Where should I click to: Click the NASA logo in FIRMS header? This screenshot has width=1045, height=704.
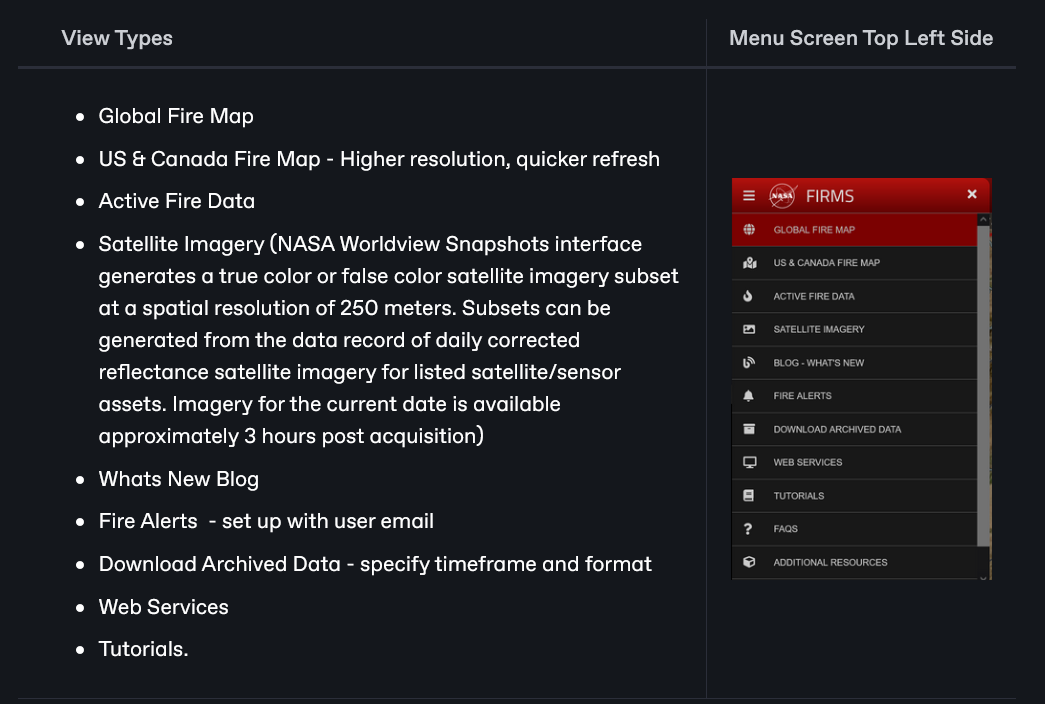coord(782,196)
